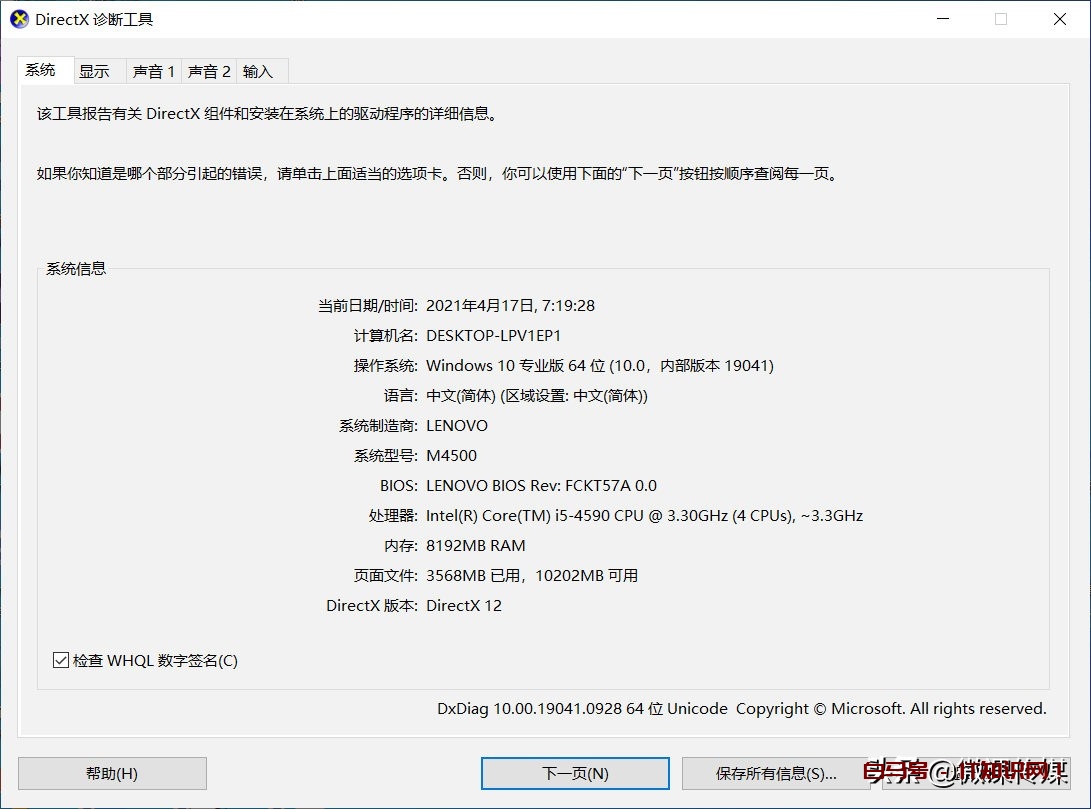Screen dimensions: 1091x809
Task: Click the 8192MB RAM memory text
Action: tap(476, 545)
